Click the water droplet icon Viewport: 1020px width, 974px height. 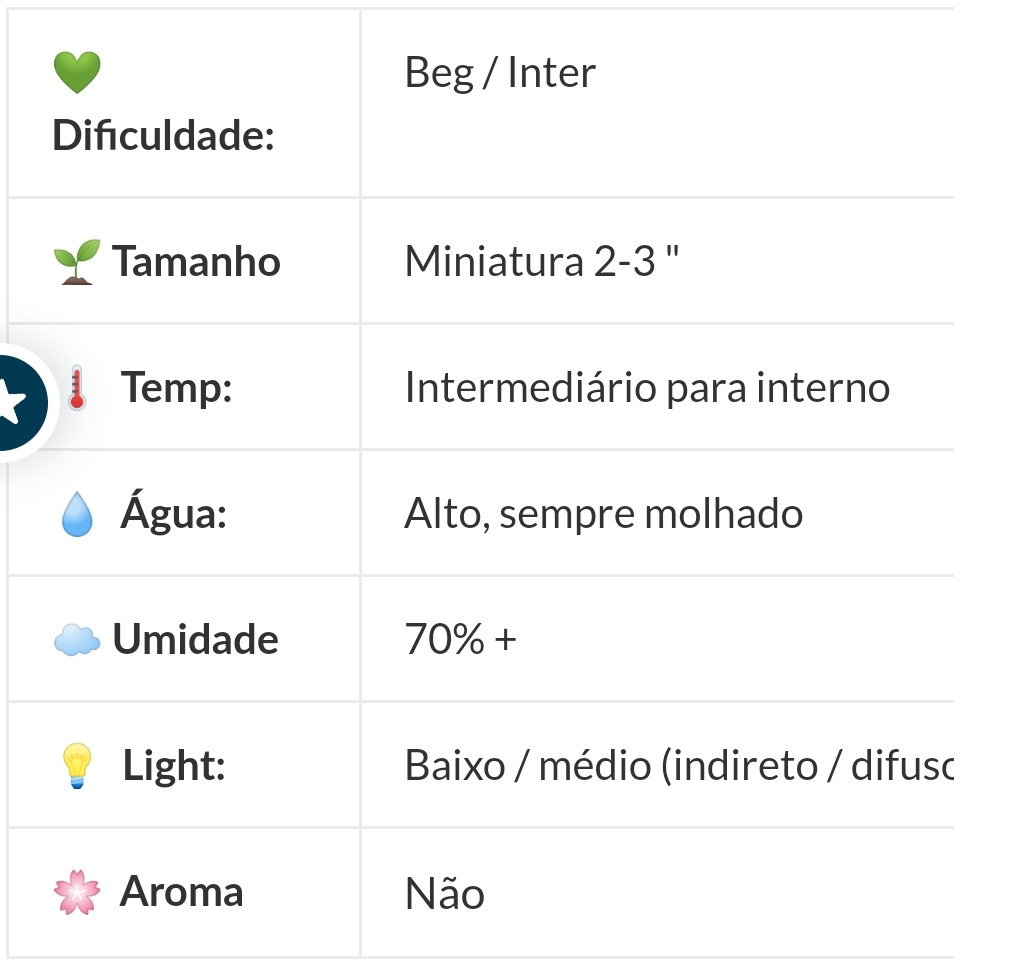click(x=77, y=514)
